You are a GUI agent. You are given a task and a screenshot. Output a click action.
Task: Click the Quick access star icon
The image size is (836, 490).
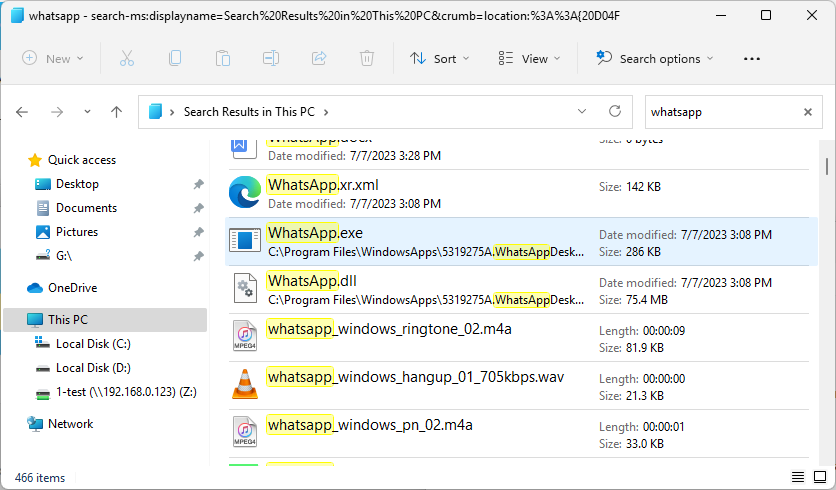(x=35, y=160)
